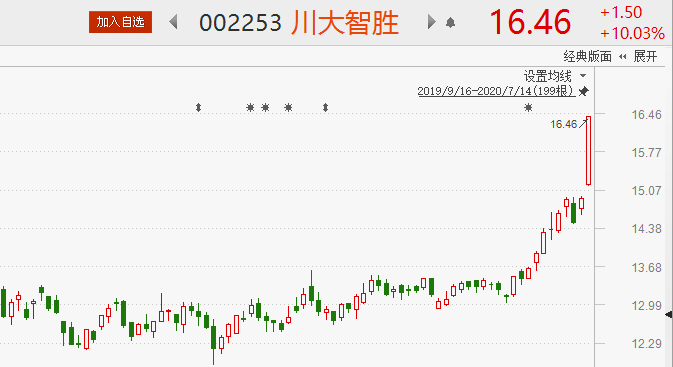Click the second up-down arrow event marker

(x=325, y=107)
